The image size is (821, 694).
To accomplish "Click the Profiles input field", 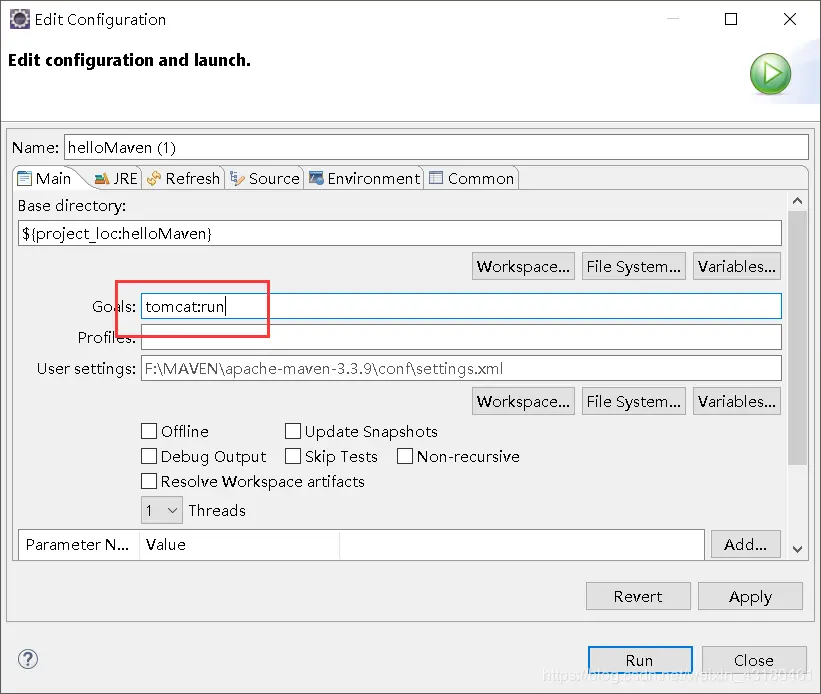I will (461, 337).
